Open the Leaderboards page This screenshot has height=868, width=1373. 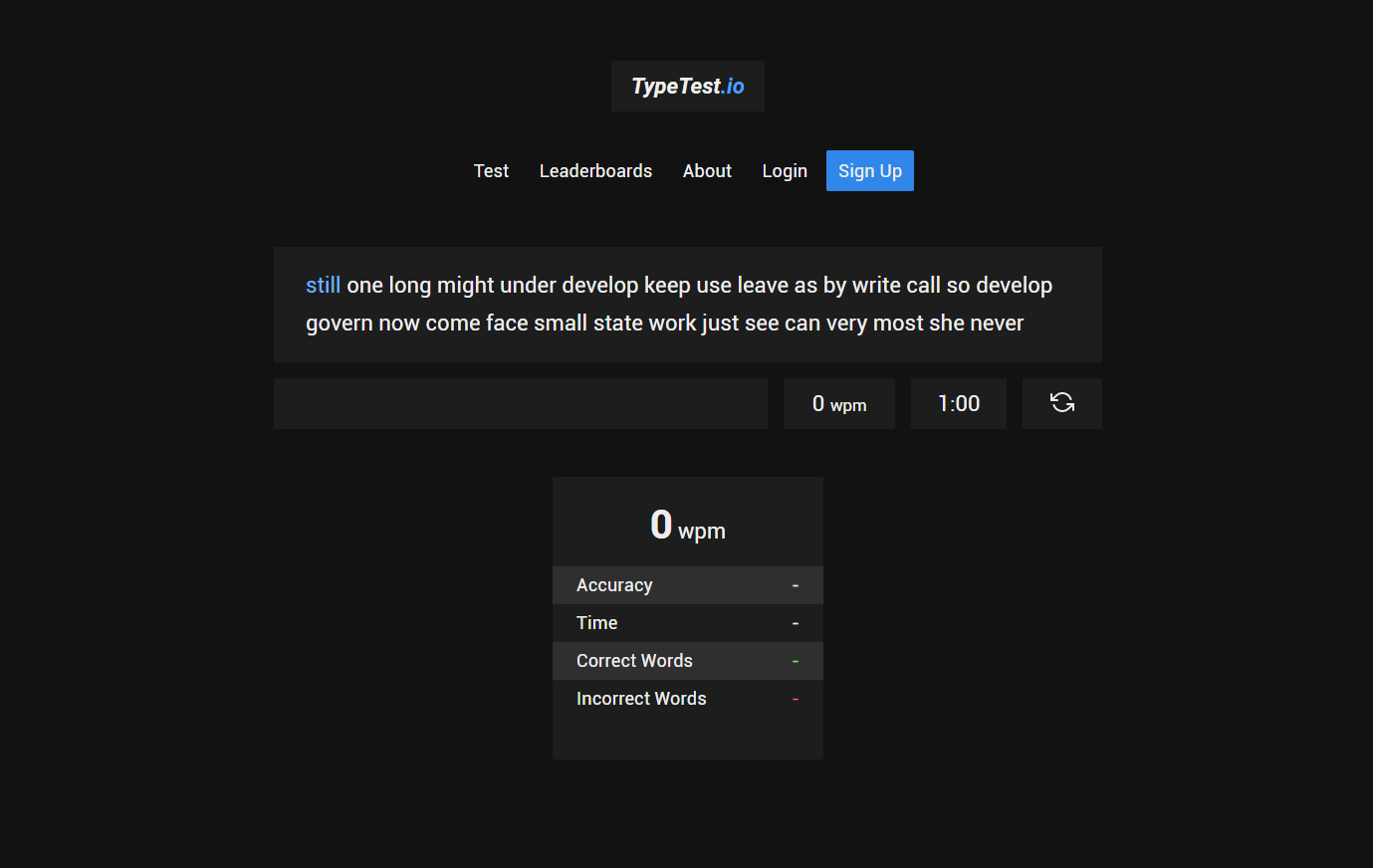(595, 171)
